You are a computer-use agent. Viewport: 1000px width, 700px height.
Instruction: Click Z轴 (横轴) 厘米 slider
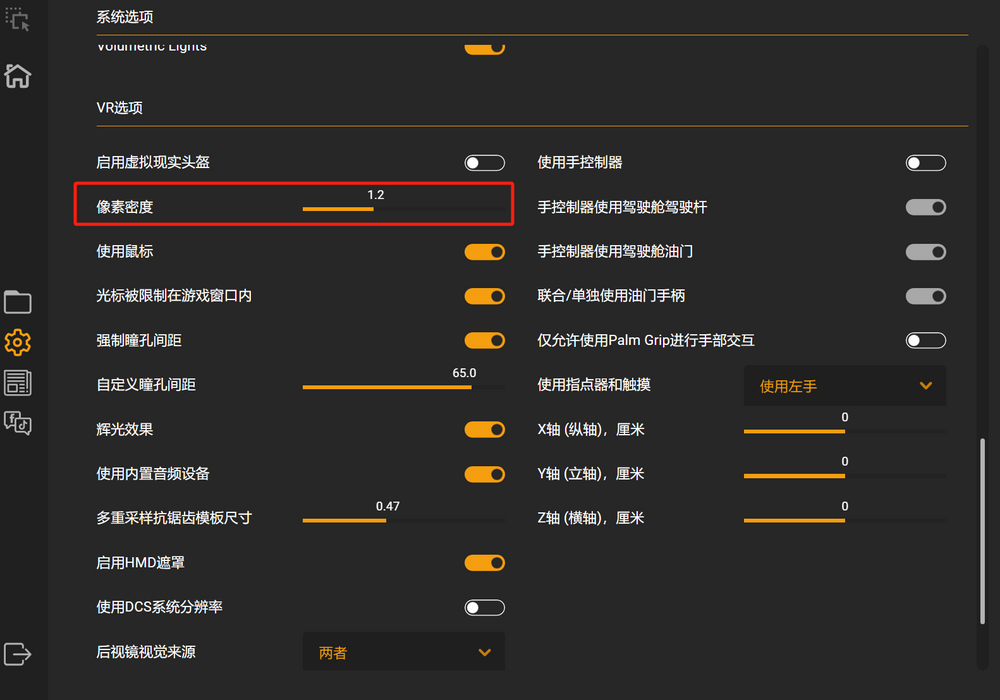(x=845, y=520)
